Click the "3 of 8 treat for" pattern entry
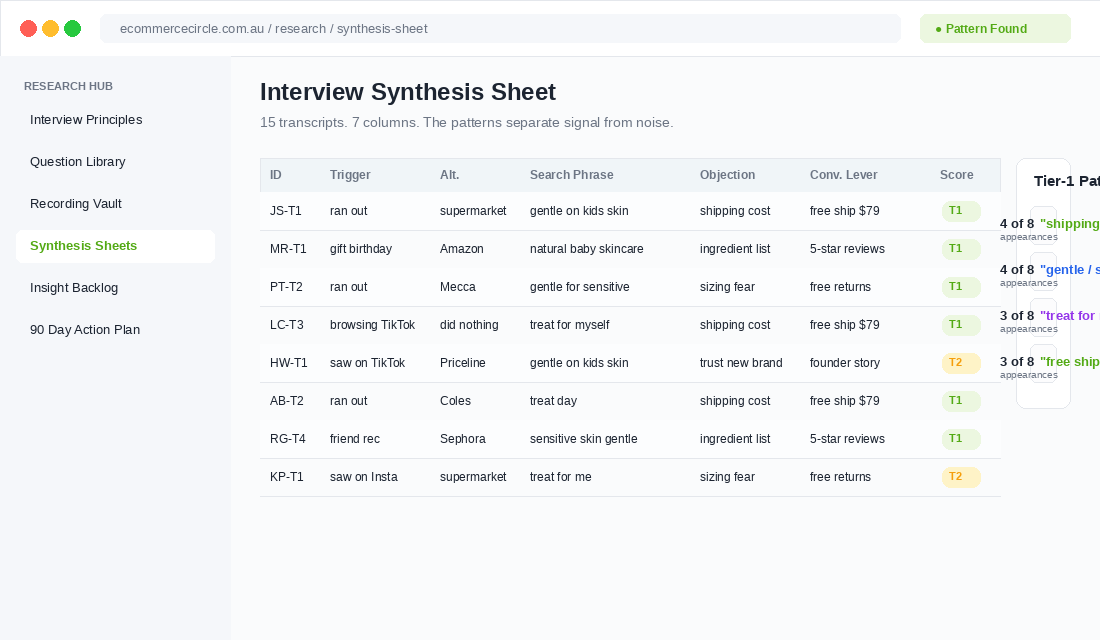The height and width of the screenshot is (640, 1100). [x=1049, y=321]
